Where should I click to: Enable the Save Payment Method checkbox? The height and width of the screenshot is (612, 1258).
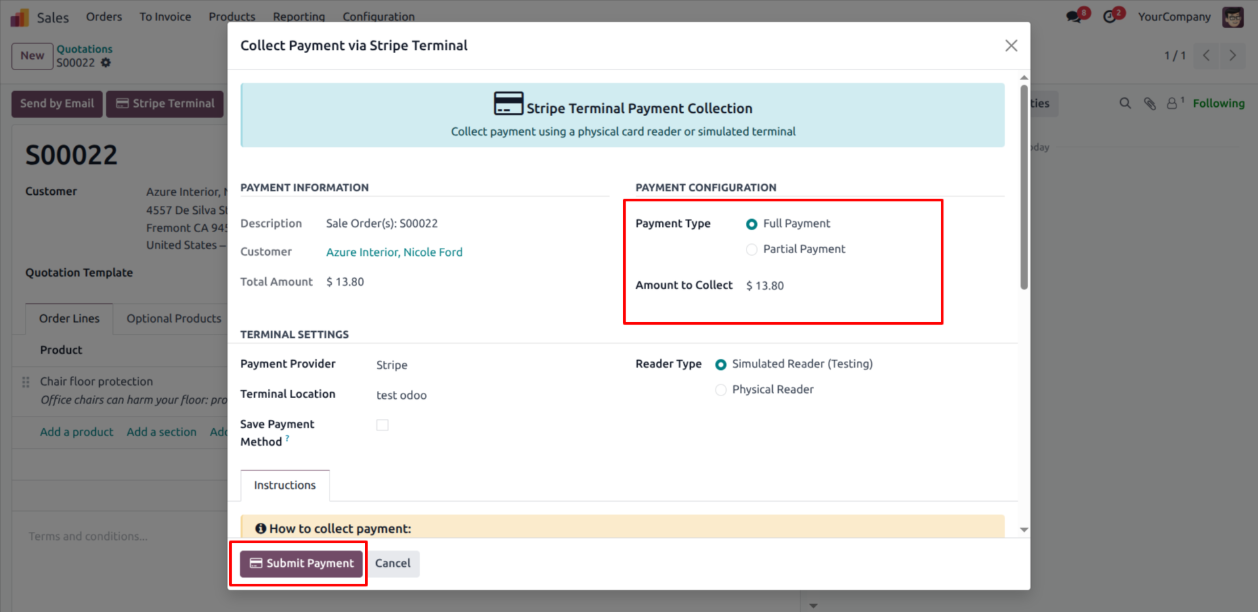click(382, 425)
